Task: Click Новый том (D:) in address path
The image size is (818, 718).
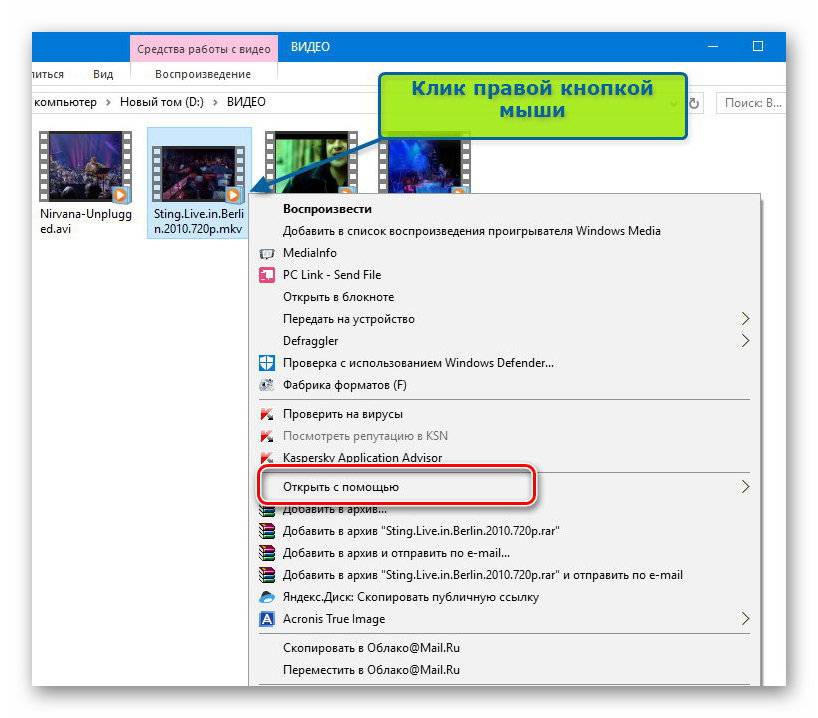Action: click(x=162, y=102)
